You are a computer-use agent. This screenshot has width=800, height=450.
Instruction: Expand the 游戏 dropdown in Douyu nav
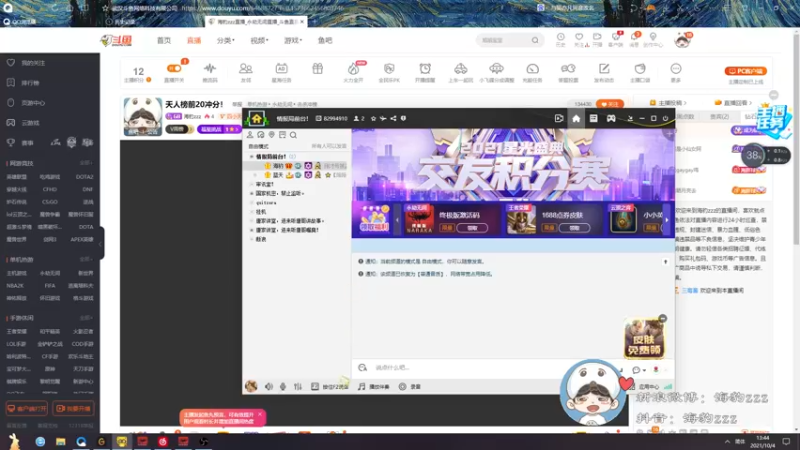click(293, 40)
